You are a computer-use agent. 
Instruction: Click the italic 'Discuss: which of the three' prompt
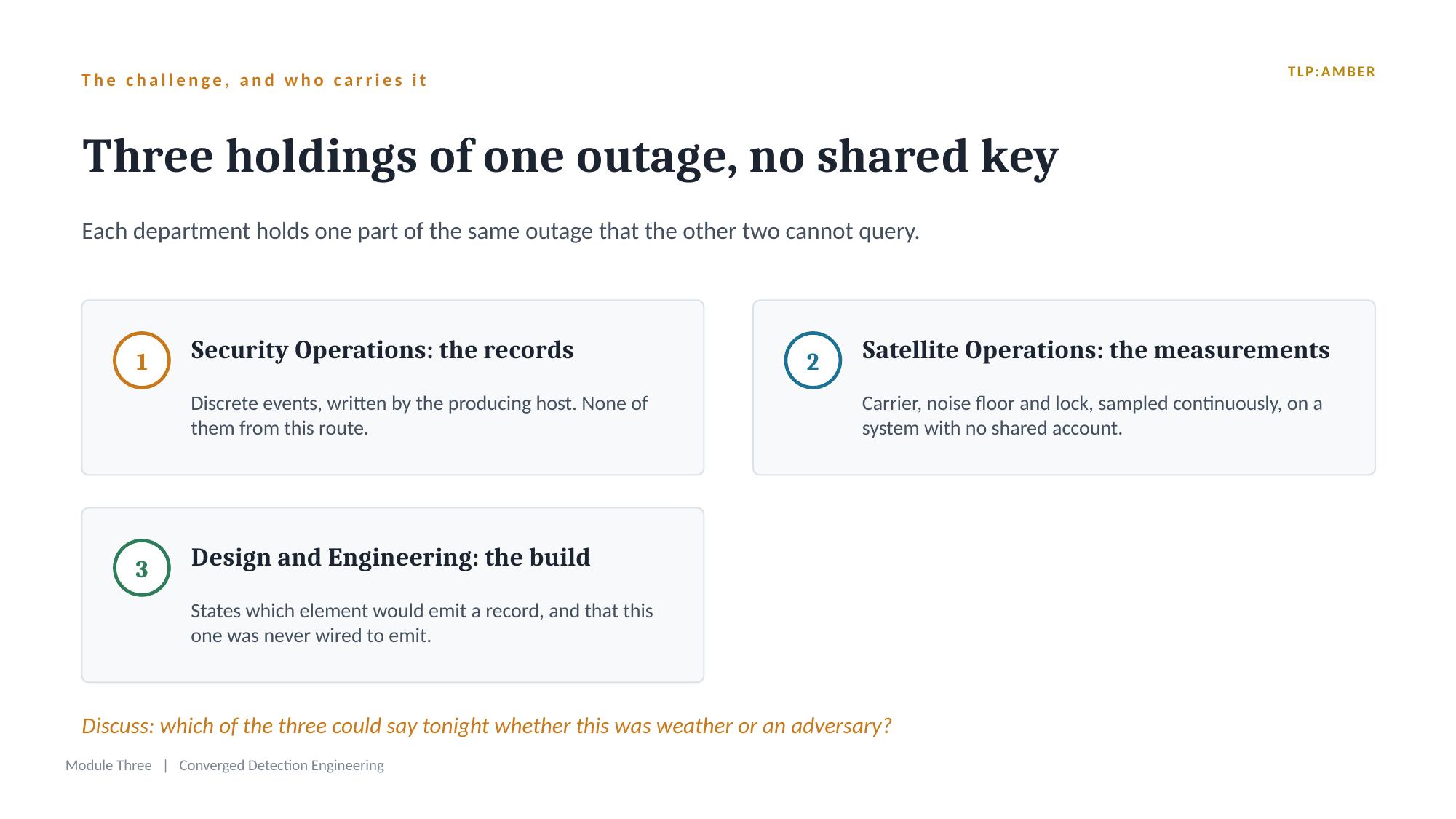click(x=487, y=726)
